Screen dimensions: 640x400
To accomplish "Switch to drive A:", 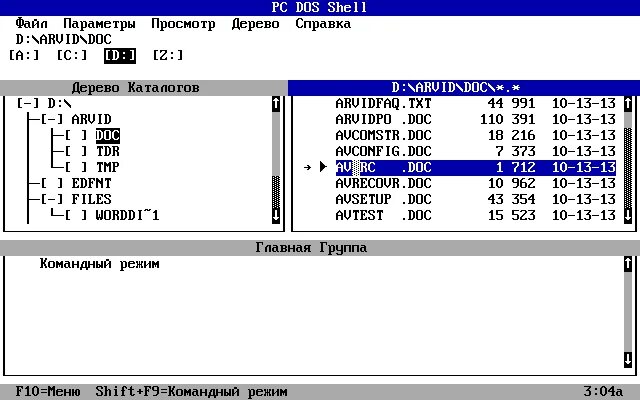I will pos(24,56).
